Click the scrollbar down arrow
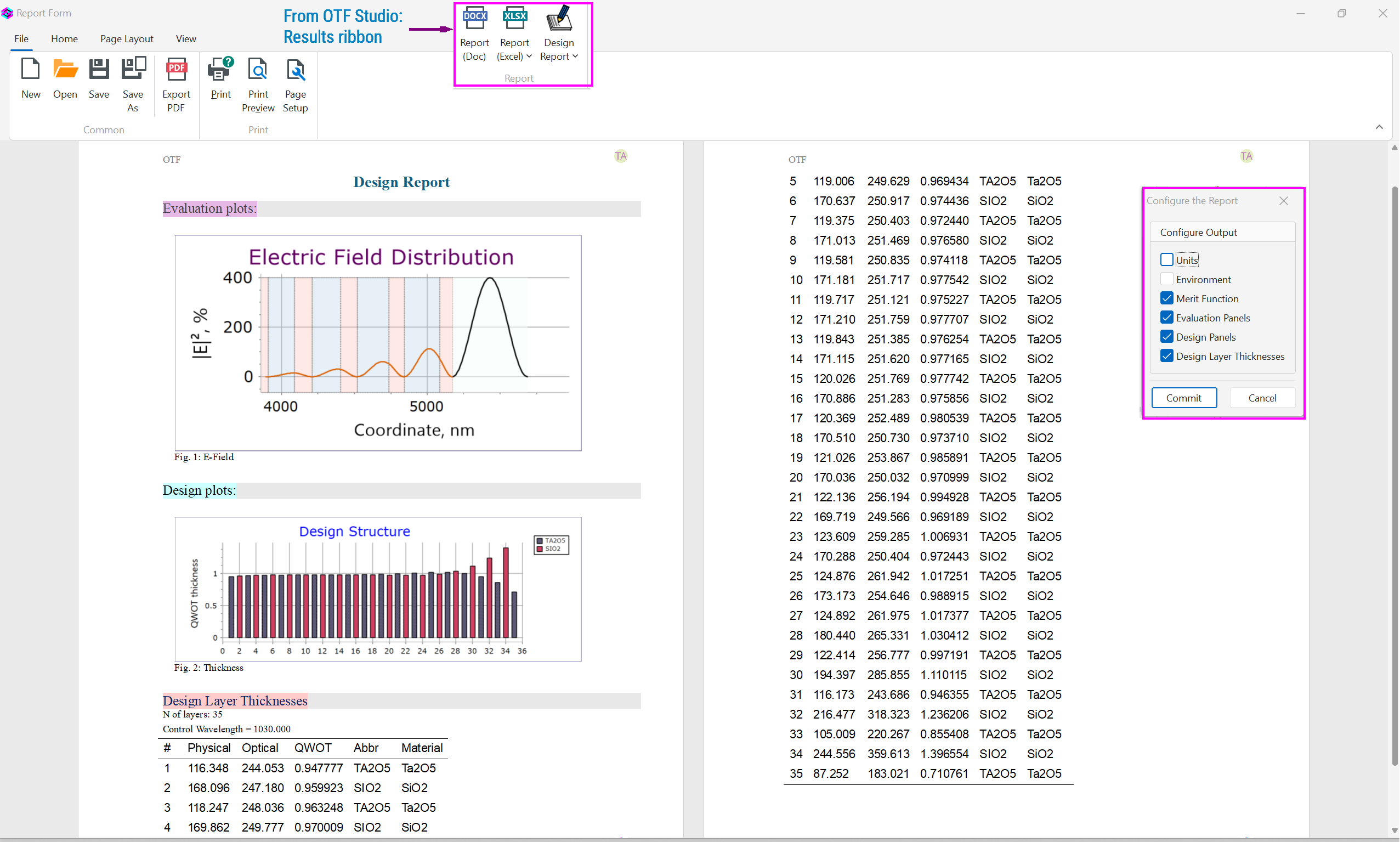The width and height of the screenshot is (1400, 842). tap(1395, 831)
